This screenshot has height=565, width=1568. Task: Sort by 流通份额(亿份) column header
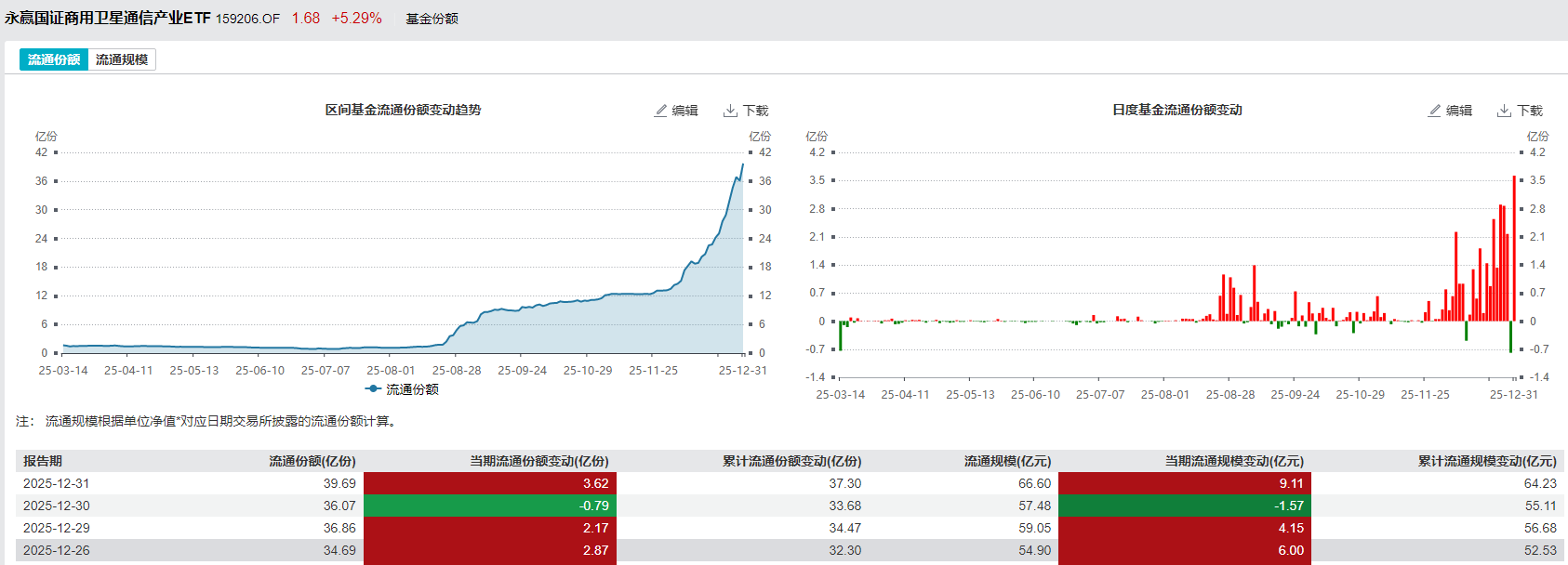coord(312,461)
